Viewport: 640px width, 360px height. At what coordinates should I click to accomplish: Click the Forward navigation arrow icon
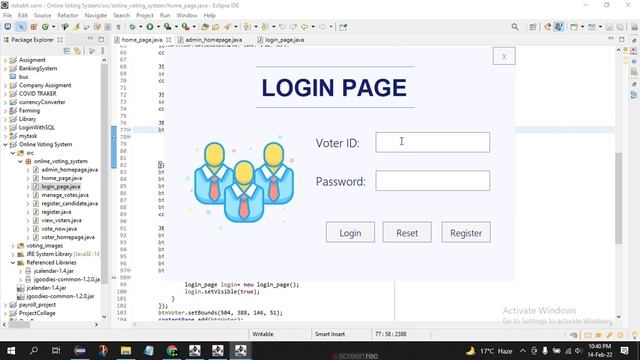[x=322, y=27]
